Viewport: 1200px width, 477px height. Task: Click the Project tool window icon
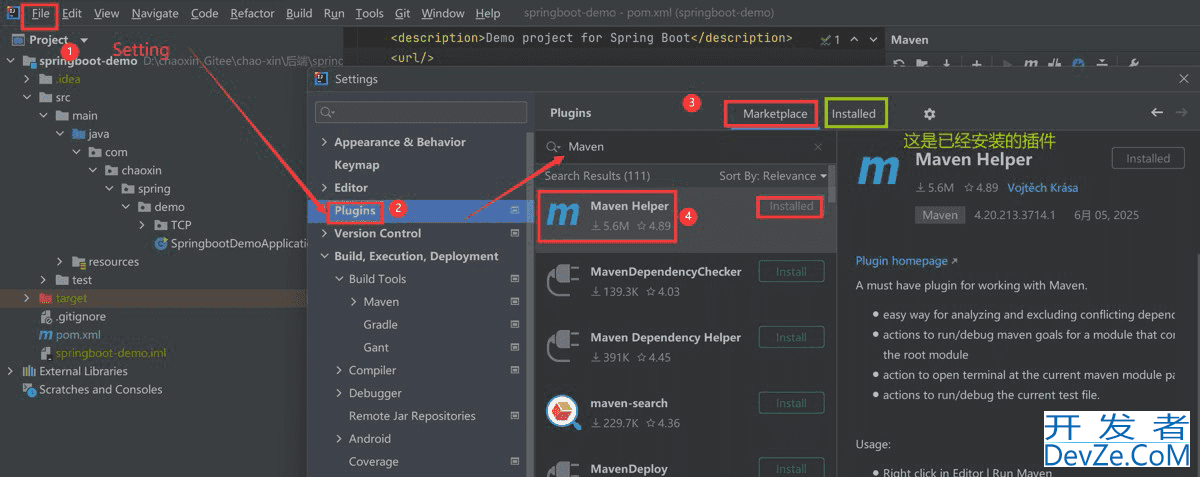tap(17, 40)
